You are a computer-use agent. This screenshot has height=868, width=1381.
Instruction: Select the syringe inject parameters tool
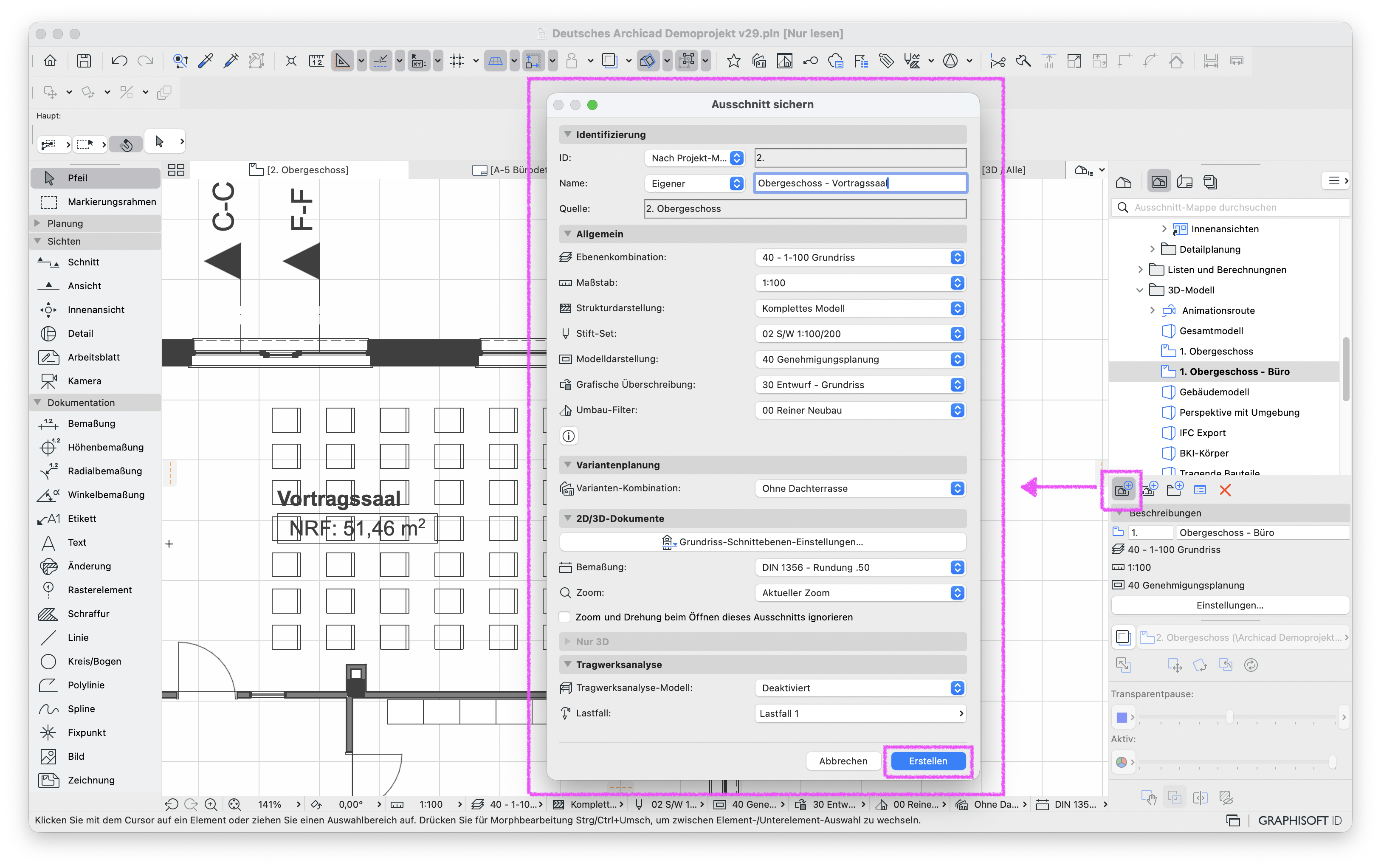click(x=231, y=60)
